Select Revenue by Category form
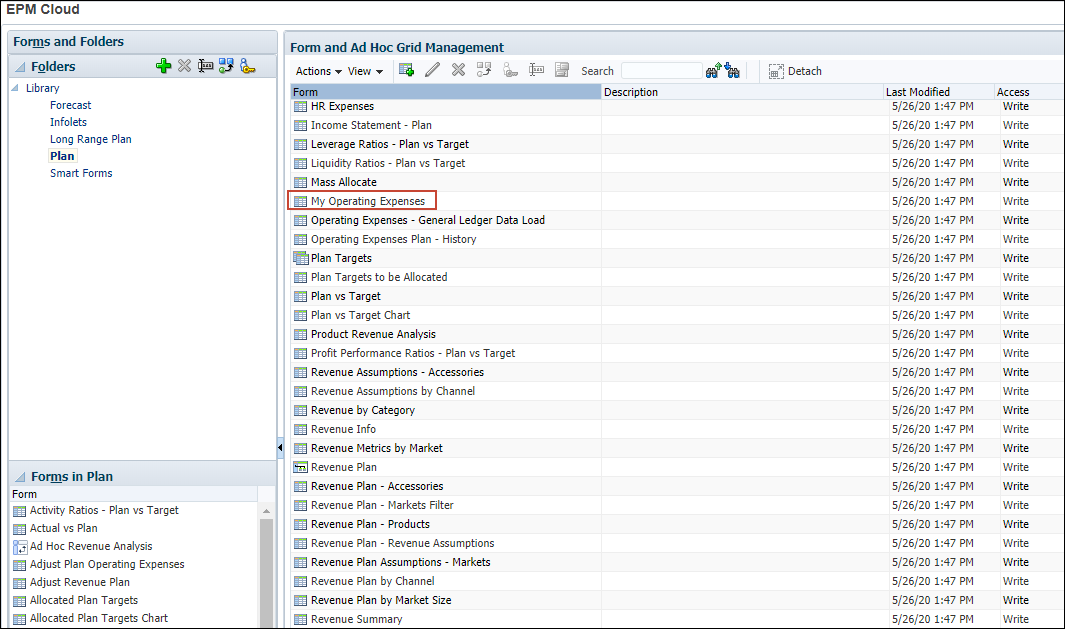Image resolution: width=1065 pixels, height=629 pixels. pos(363,410)
